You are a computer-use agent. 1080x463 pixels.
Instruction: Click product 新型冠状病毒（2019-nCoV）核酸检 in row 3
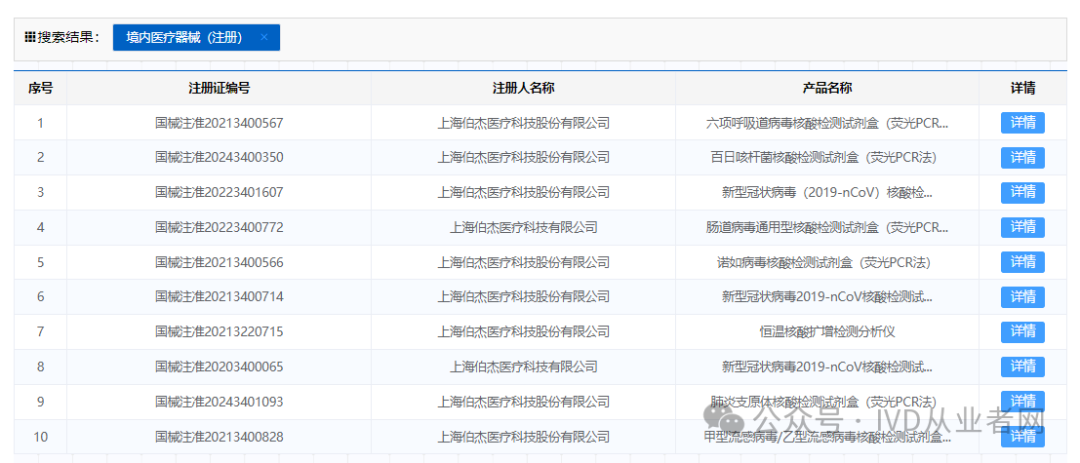point(827,193)
